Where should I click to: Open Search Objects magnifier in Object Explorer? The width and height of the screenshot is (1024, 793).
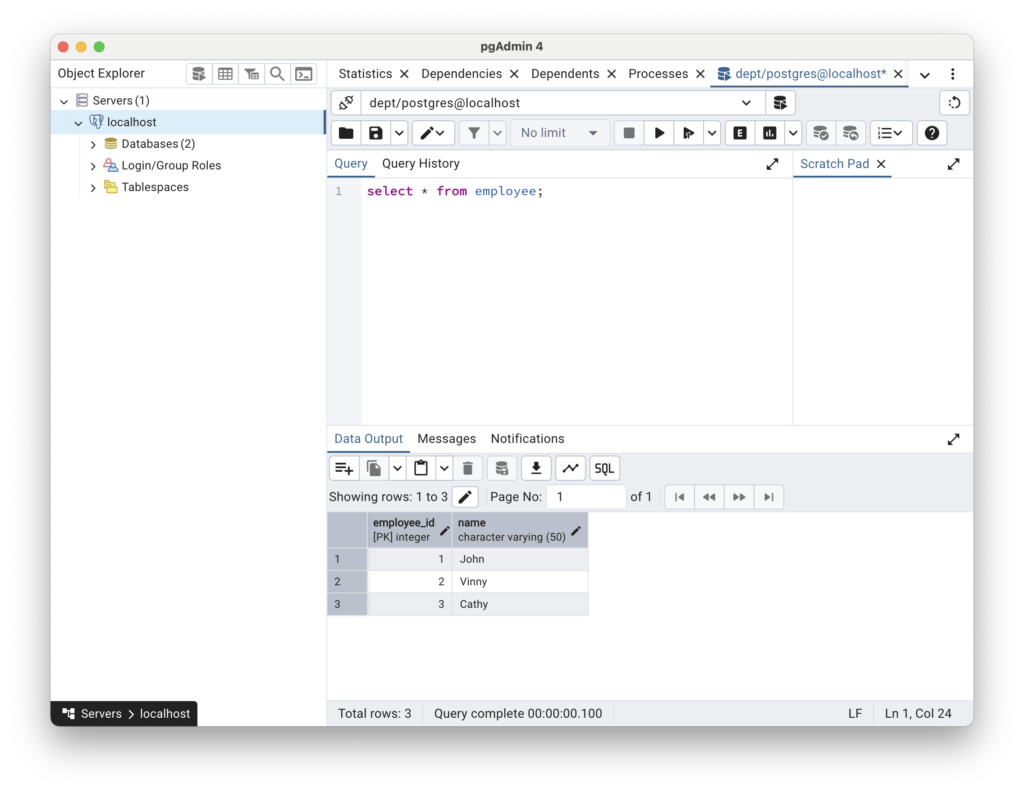click(x=277, y=74)
